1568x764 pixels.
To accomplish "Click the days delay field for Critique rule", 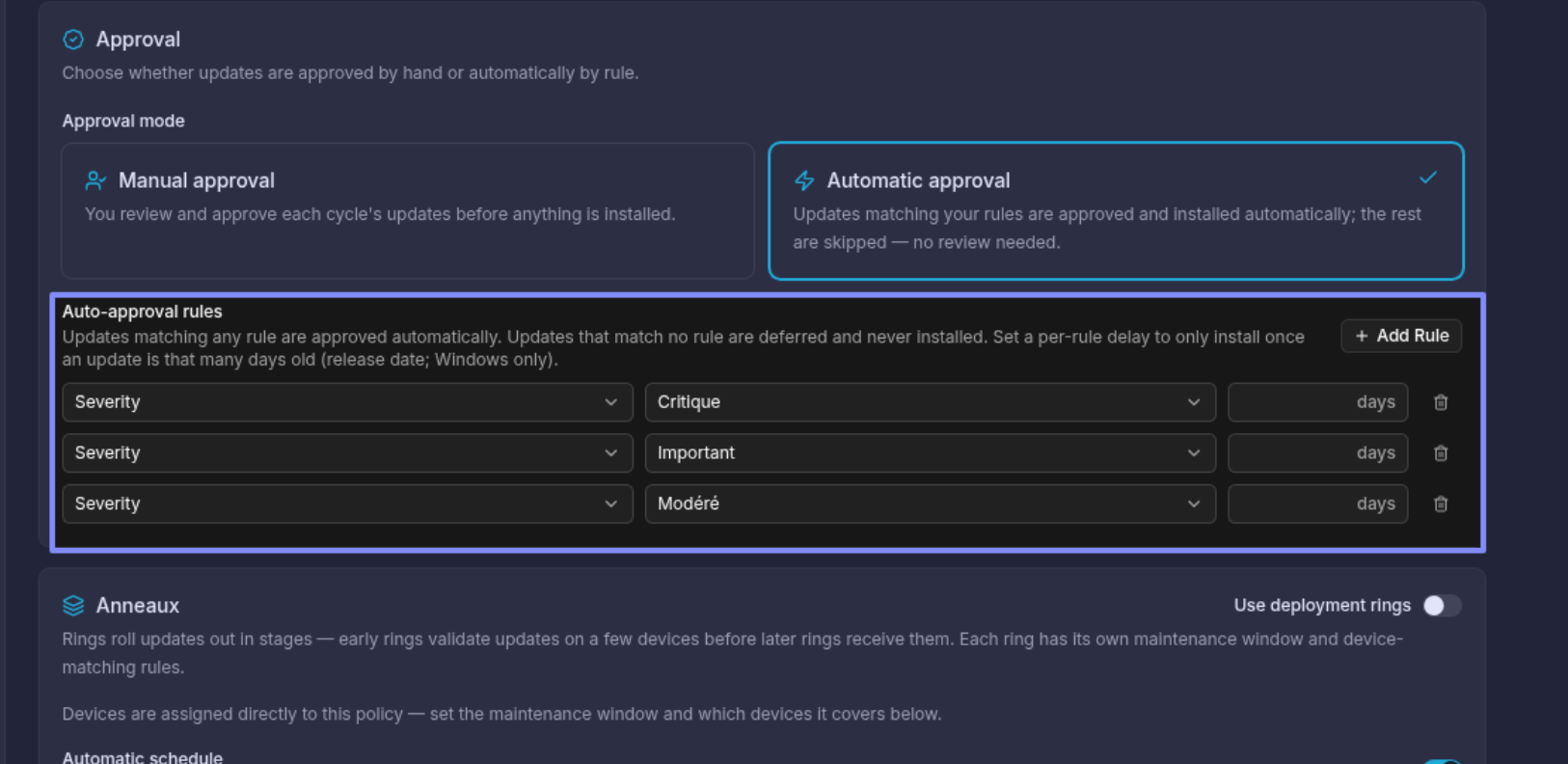I will coord(1317,402).
